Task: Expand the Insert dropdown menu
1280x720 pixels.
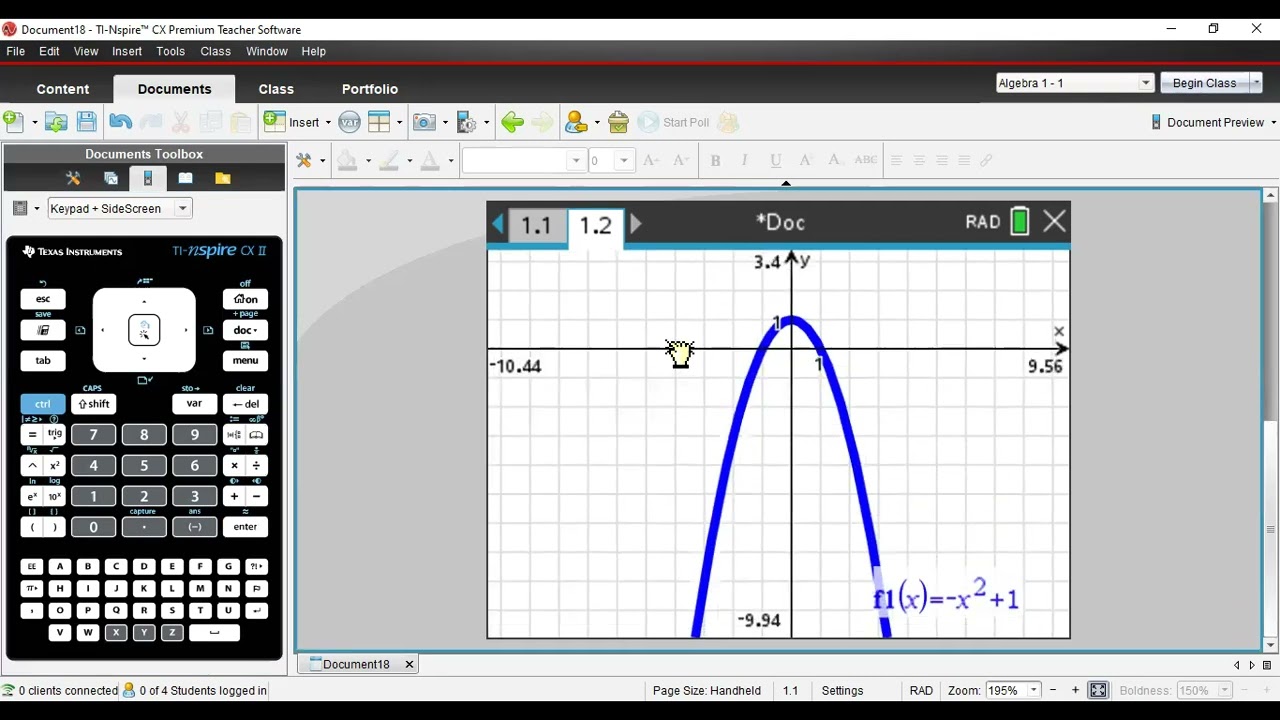Action: [328, 122]
